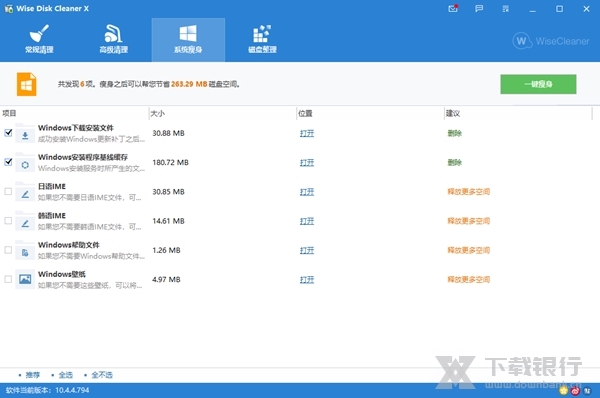The width and height of the screenshot is (600, 398).
Task: Click the Windows壁纸 picture icon
Action: pyautogui.click(x=25, y=279)
